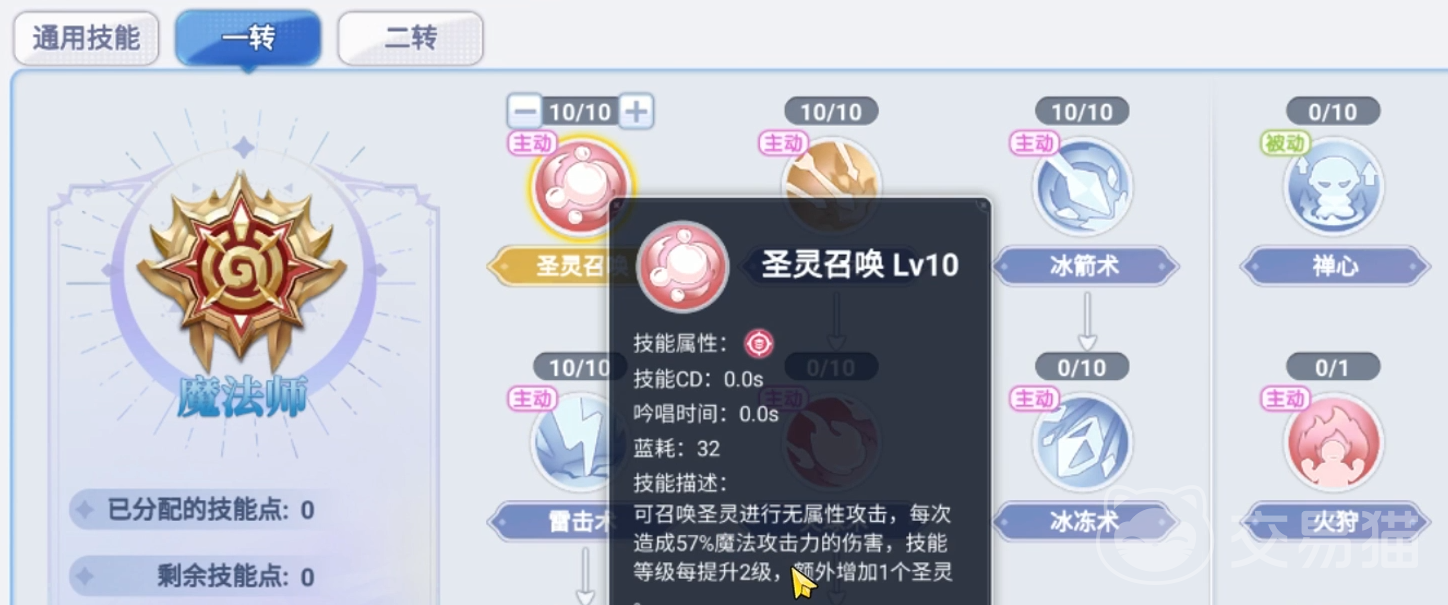Click the 禅心 skill name label
This screenshot has height=605, width=1448.
pyautogui.click(x=1334, y=267)
